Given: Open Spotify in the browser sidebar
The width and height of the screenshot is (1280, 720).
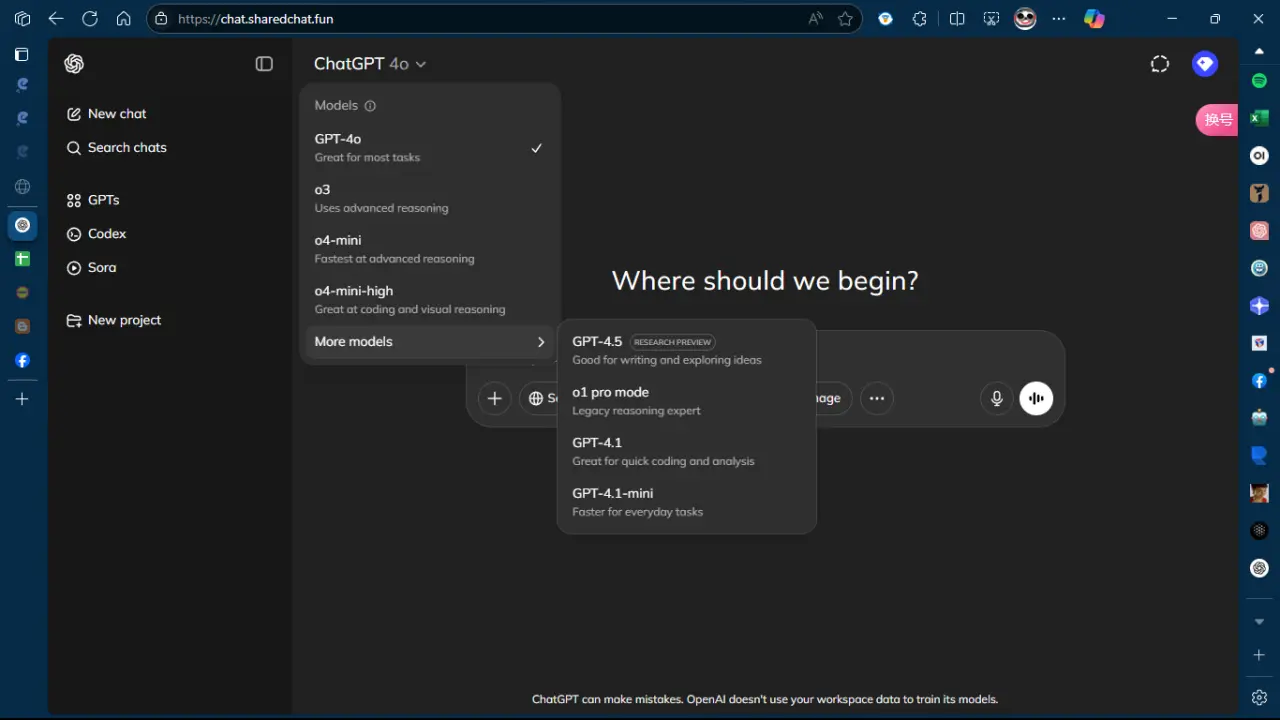Looking at the screenshot, I should tap(1260, 80).
